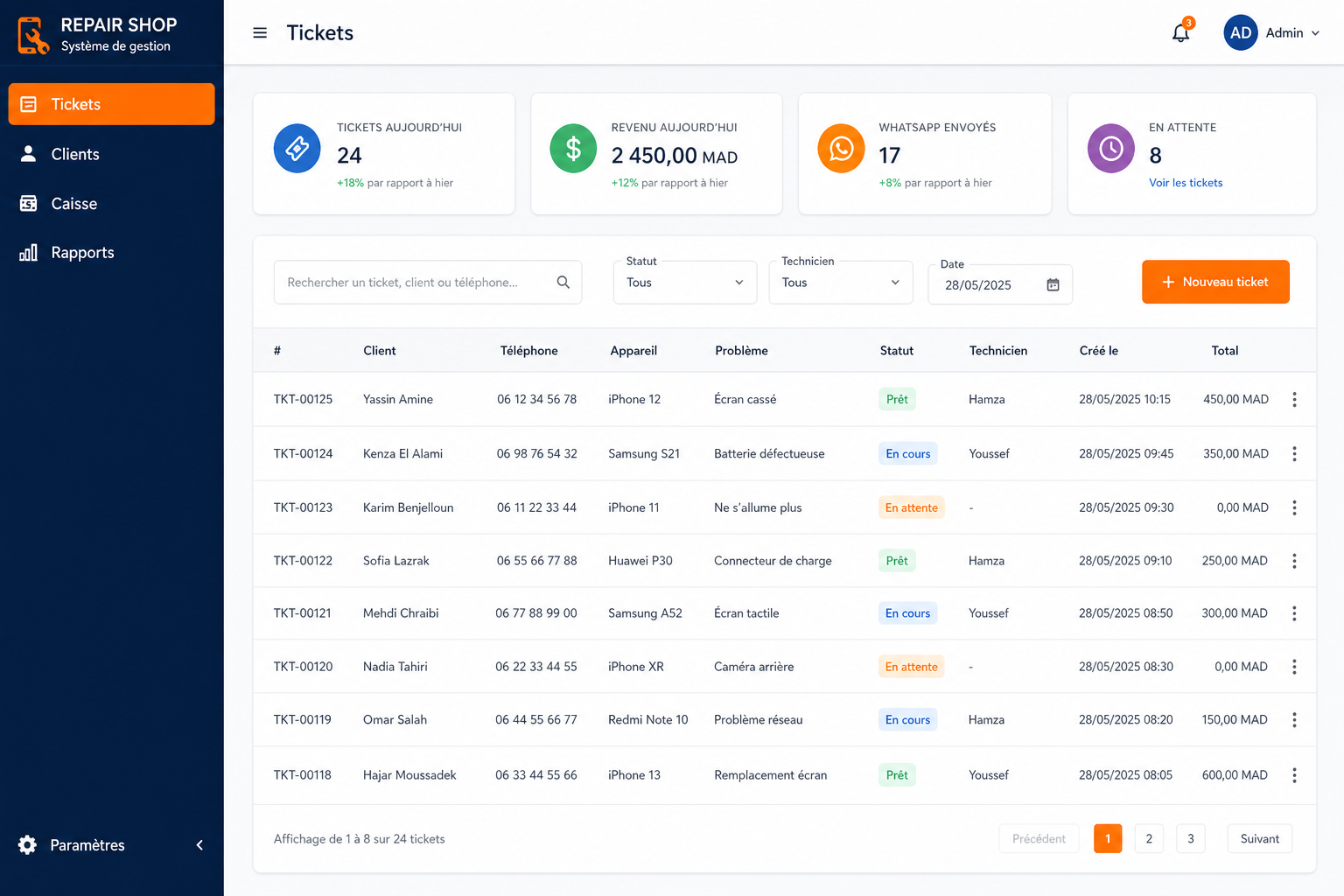Image resolution: width=1344 pixels, height=896 pixels.
Task: Open row actions for TKT-00125
Action: 1294,399
